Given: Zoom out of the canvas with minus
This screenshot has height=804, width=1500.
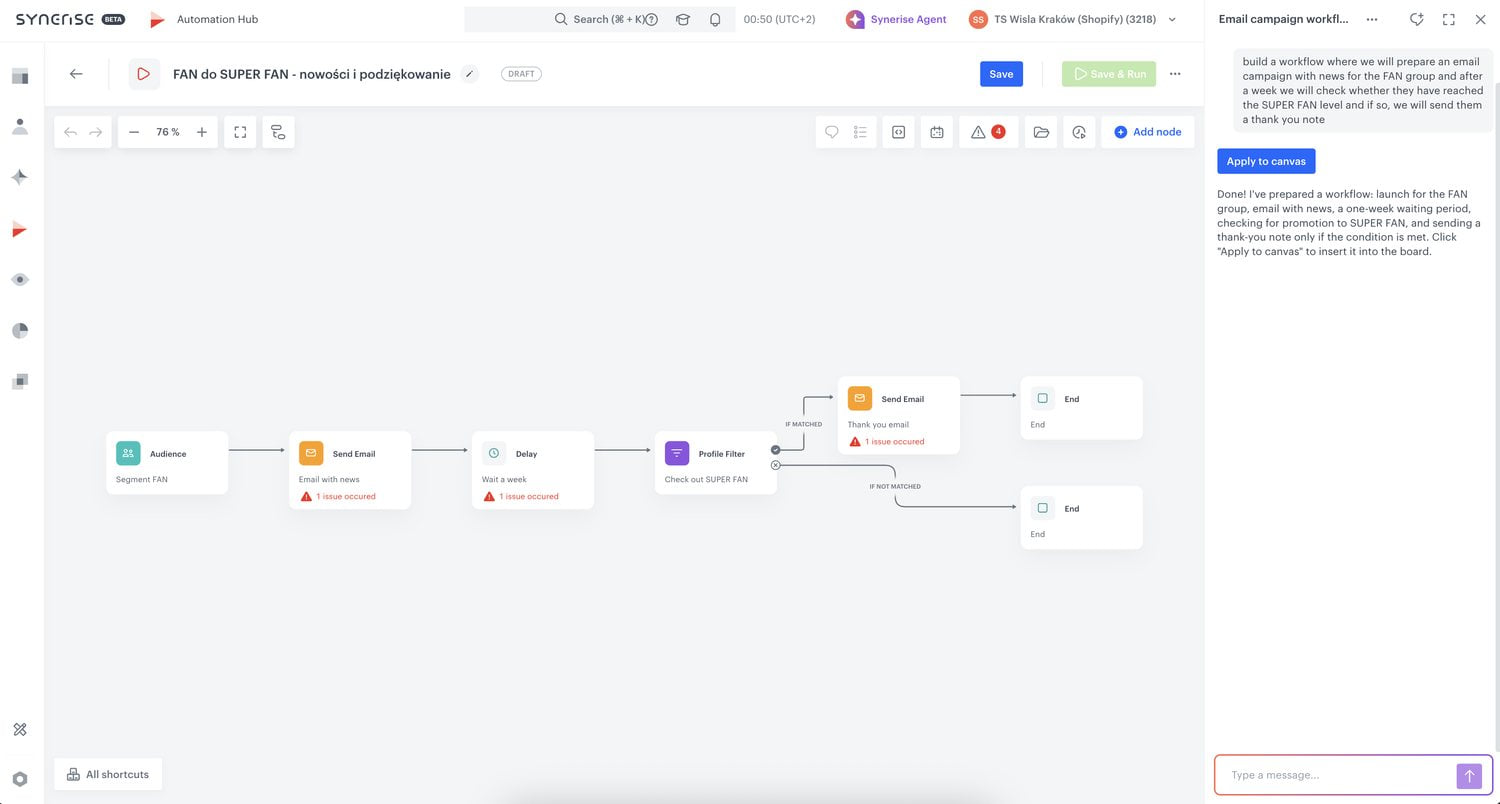Looking at the screenshot, I should pos(134,132).
